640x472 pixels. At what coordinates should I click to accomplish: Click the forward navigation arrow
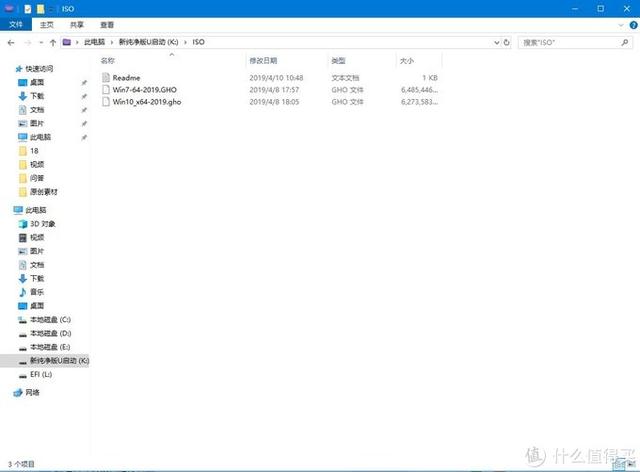point(27,42)
